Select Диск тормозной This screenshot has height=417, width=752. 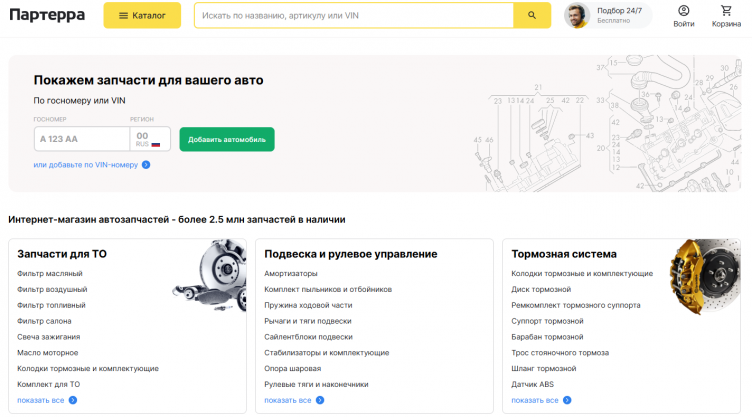coord(541,289)
